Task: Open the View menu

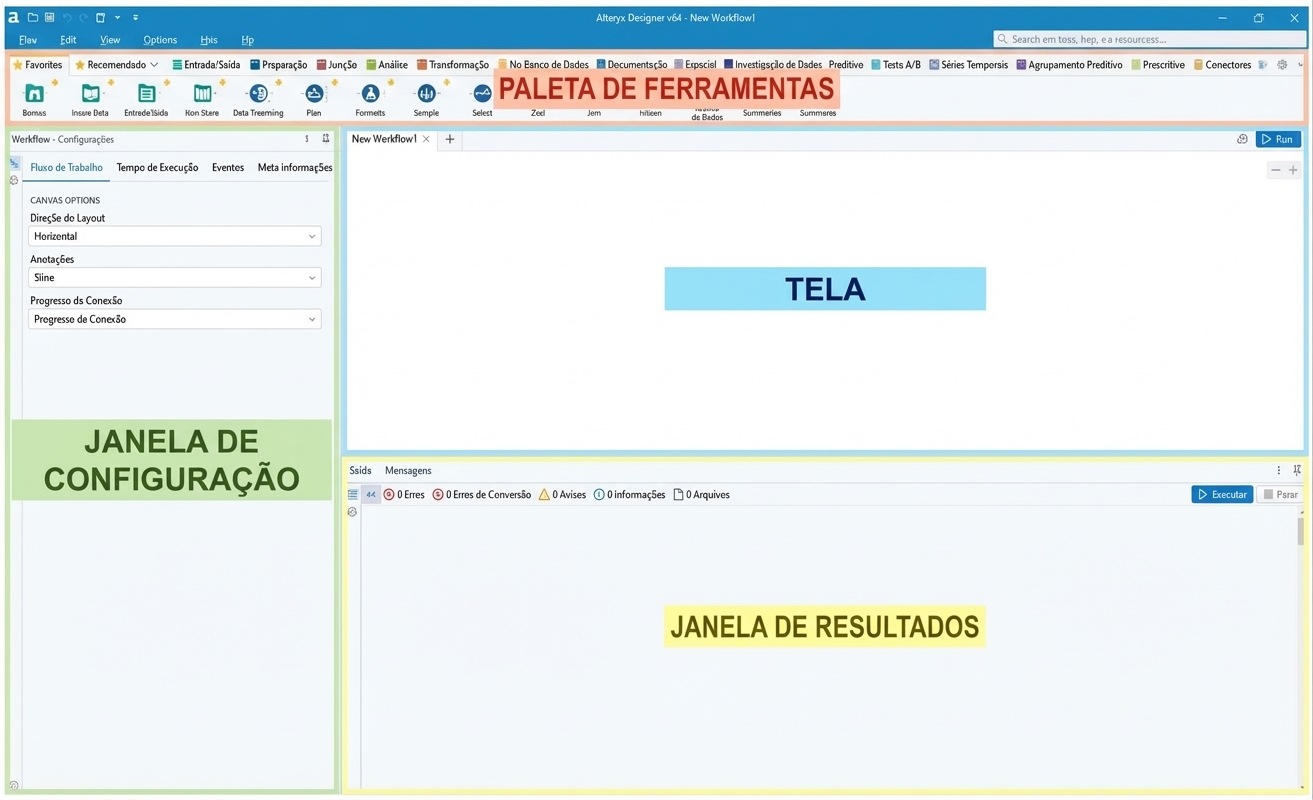Action: (x=110, y=40)
